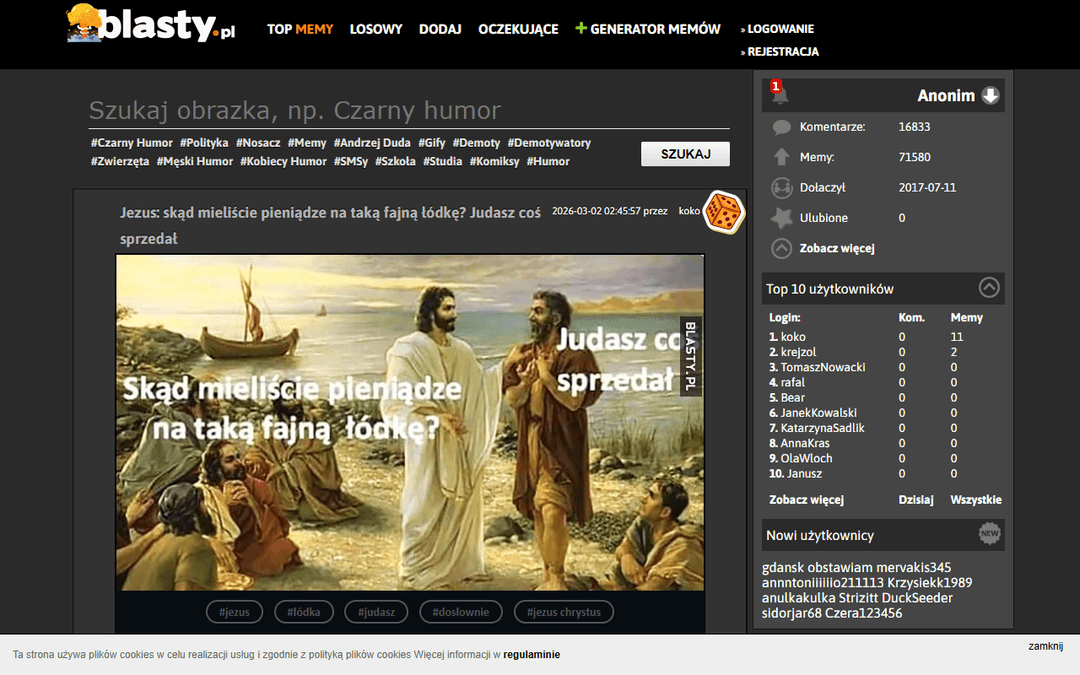Viewport: 1080px width, 675px height.
Task: Click the REJESTRACJA link
Action: point(783,52)
